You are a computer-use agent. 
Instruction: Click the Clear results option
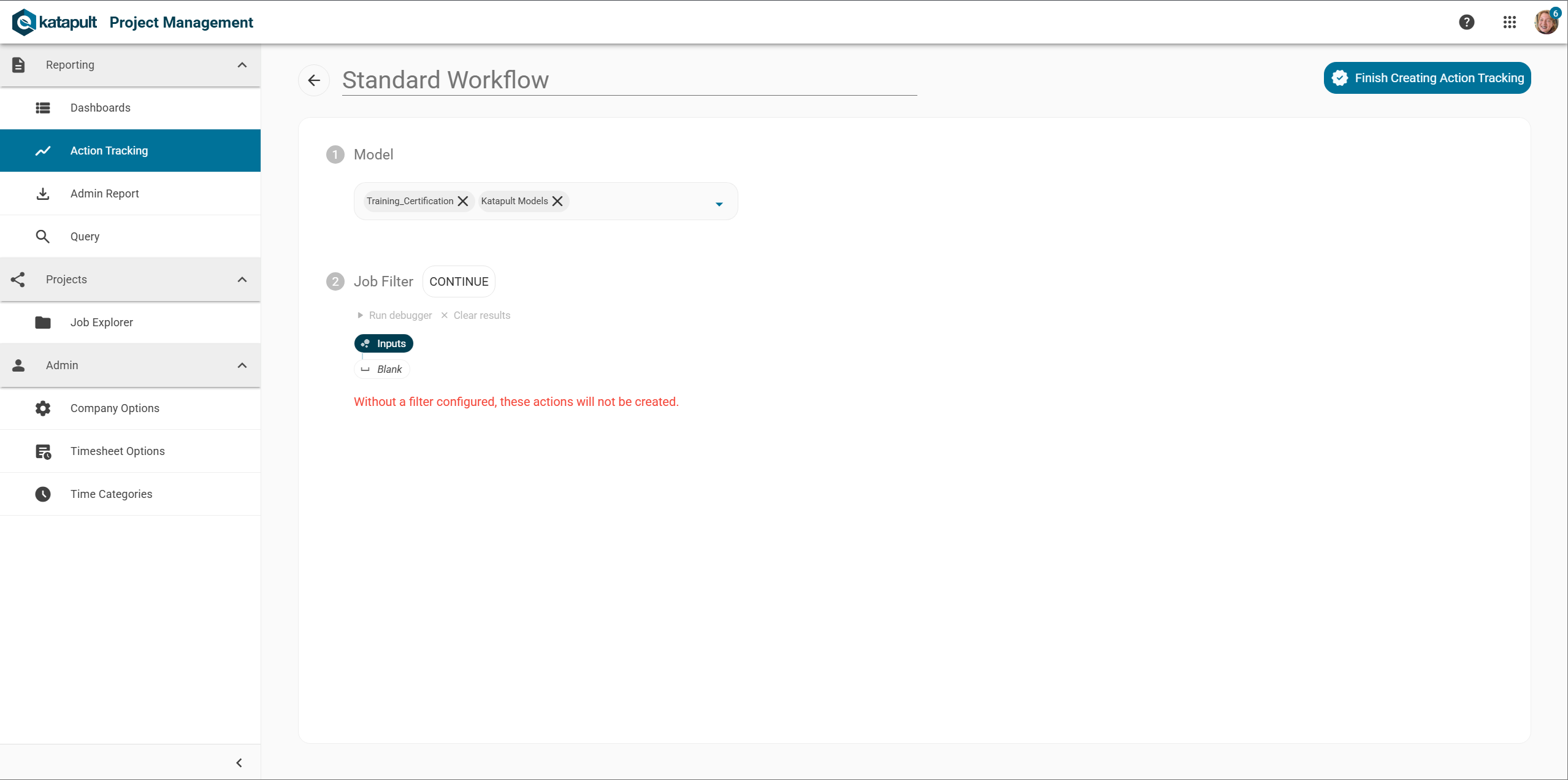click(x=481, y=315)
